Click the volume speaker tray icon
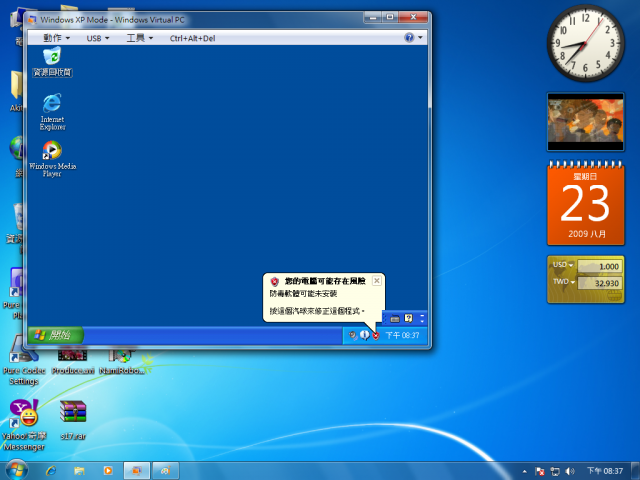This screenshot has width=640, height=480. click(x=570, y=471)
